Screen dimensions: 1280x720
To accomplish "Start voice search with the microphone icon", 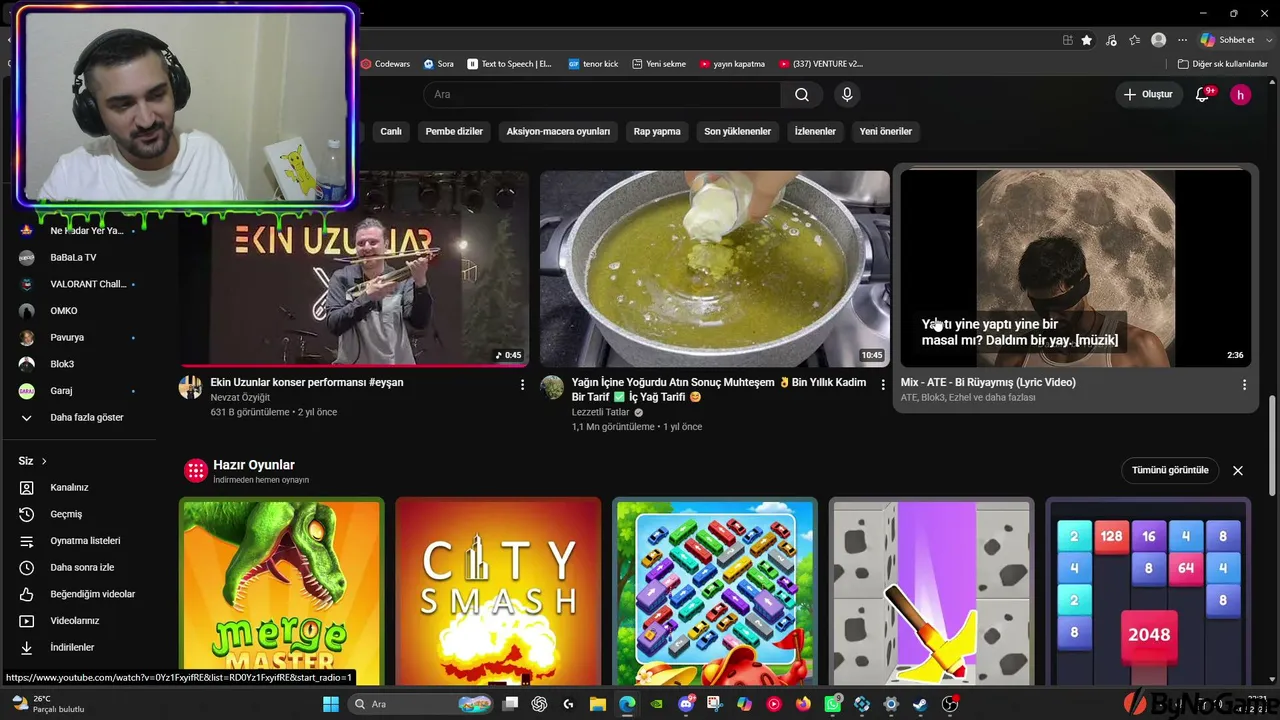I will point(847,95).
